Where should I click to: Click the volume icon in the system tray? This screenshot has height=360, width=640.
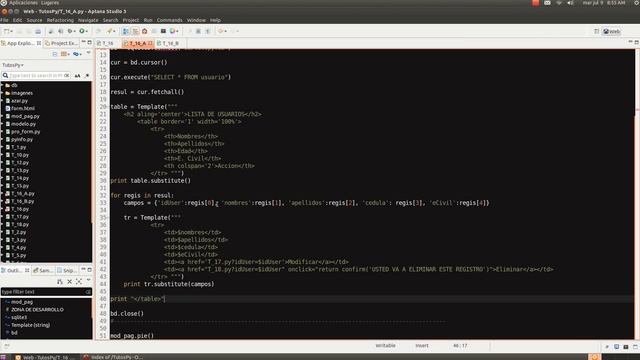[x=571, y=3]
